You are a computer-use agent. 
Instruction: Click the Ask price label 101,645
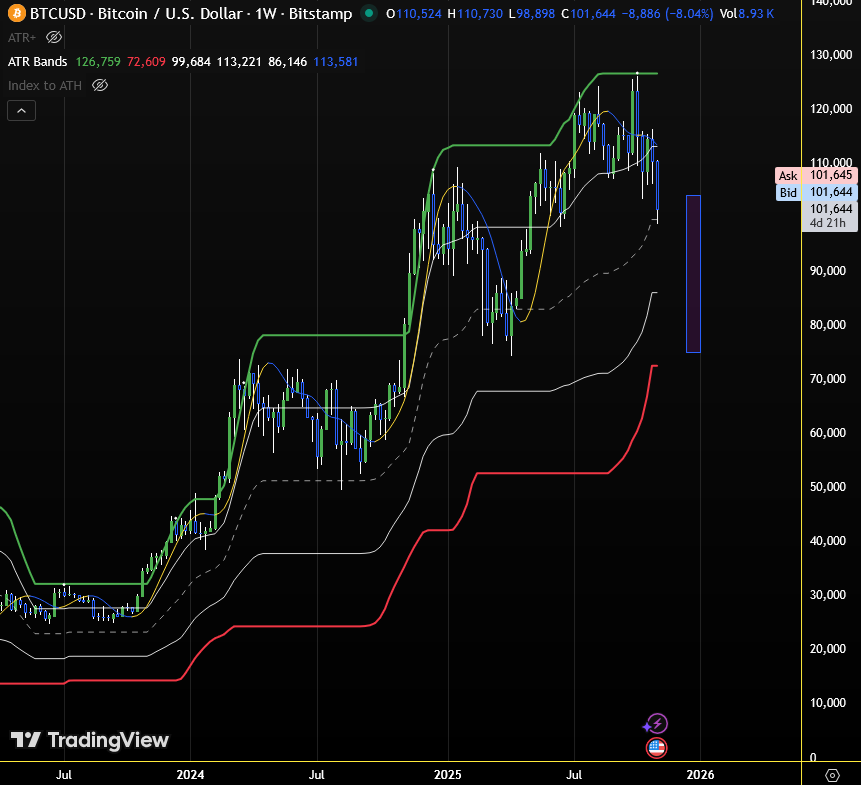coord(816,175)
